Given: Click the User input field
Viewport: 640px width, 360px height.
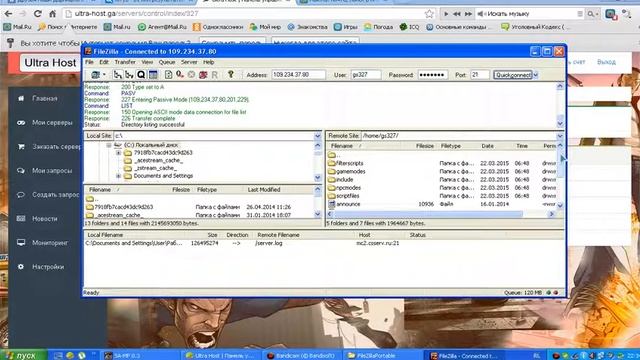Looking at the screenshot, I should (366, 75).
